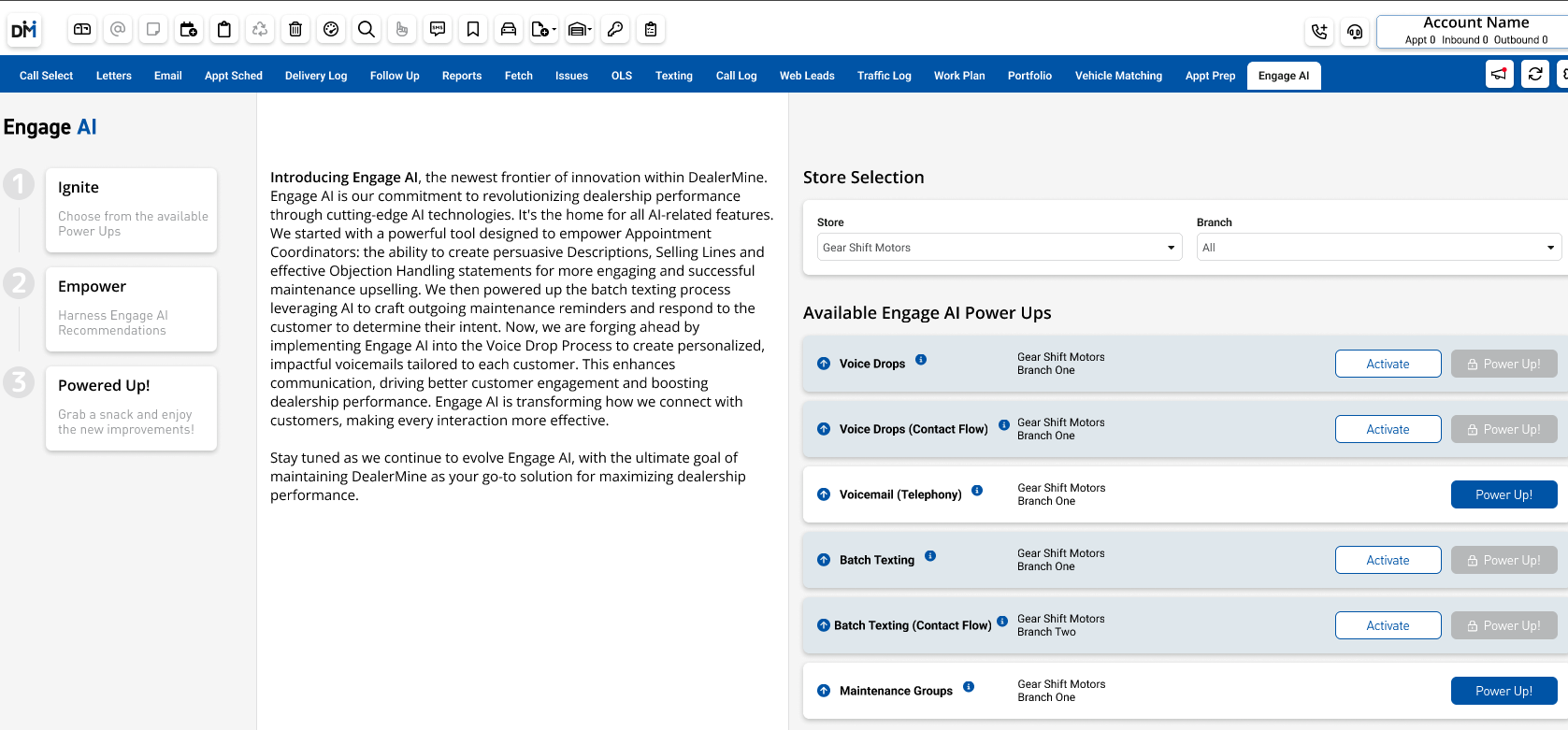Click the @ email icon
This screenshot has width=1568, height=730.
(x=118, y=29)
